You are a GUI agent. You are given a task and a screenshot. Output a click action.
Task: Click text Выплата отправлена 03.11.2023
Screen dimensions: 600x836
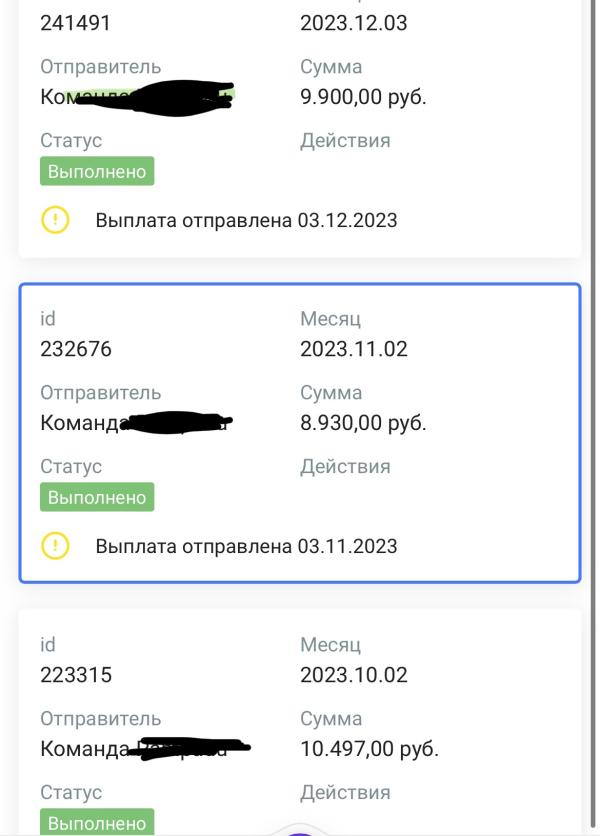click(x=246, y=546)
